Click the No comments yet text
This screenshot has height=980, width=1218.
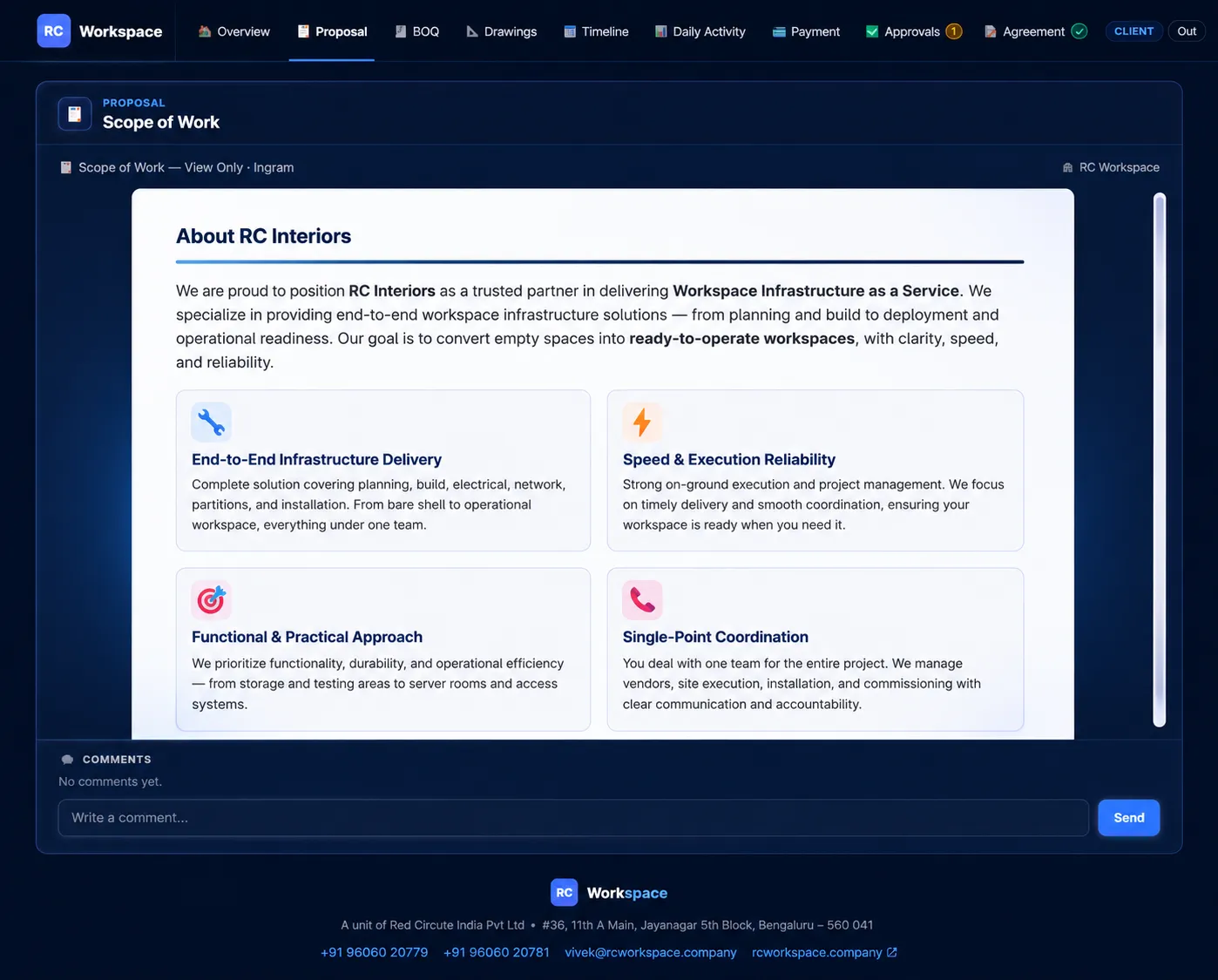pos(110,781)
